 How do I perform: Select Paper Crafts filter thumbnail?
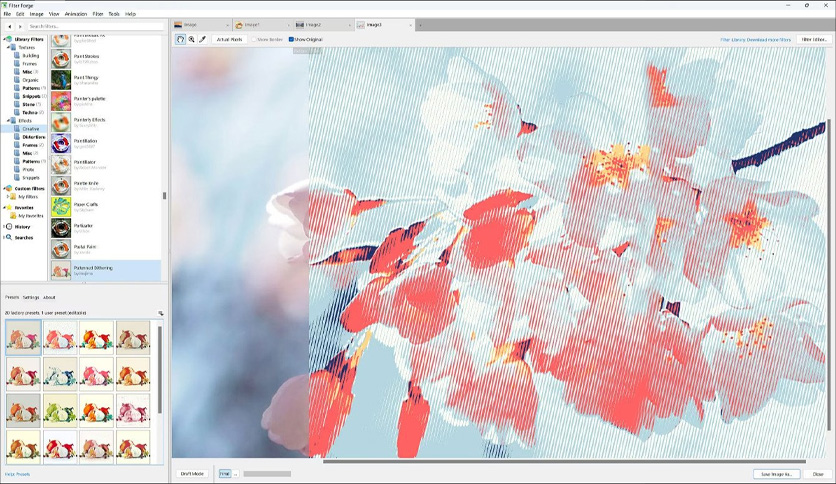(61, 207)
